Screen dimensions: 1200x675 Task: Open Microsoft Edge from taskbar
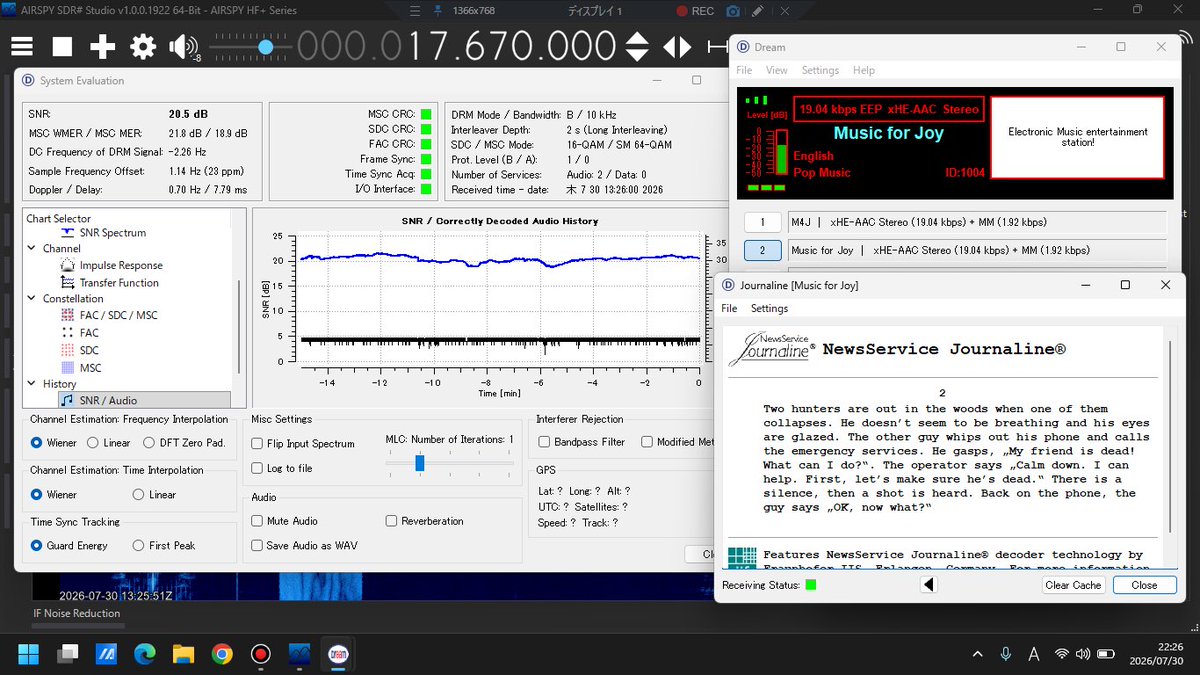click(145, 655)
